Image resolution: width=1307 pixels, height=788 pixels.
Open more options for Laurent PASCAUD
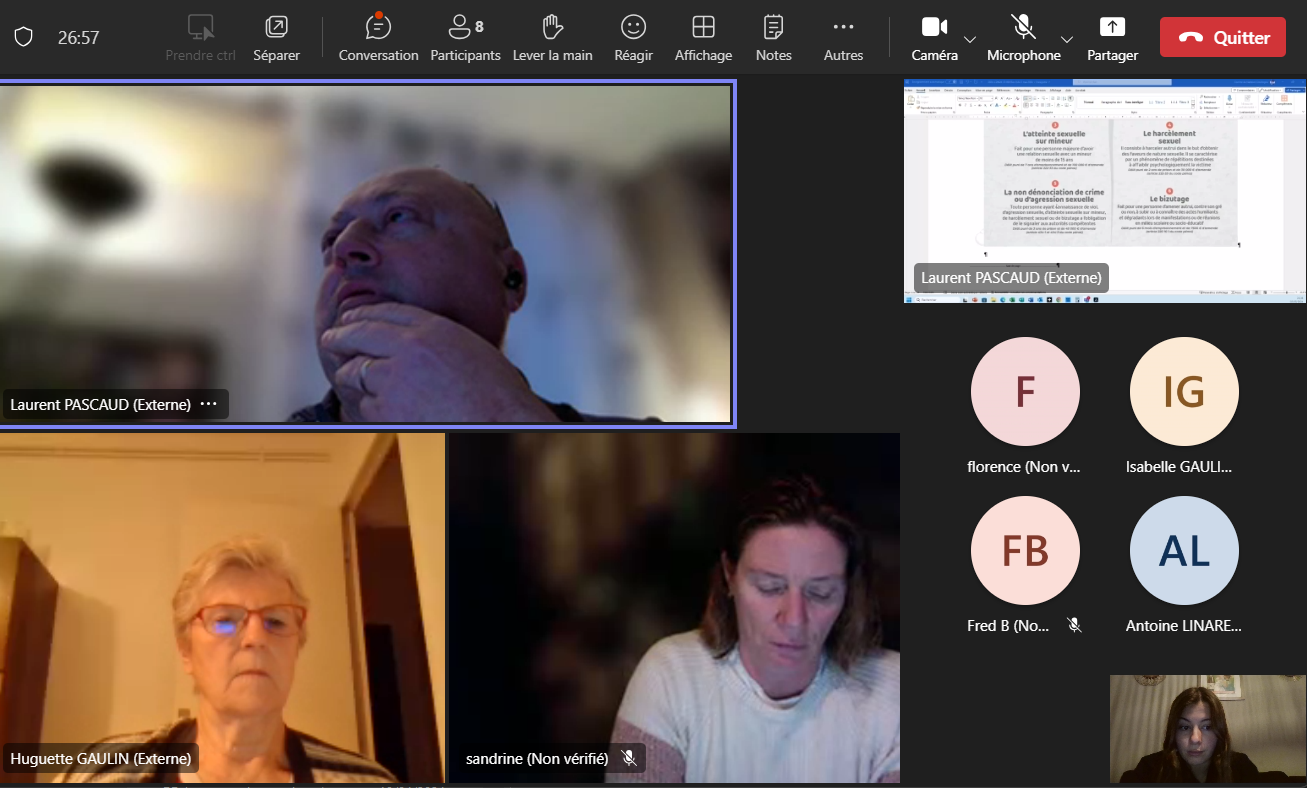[208, 404]
